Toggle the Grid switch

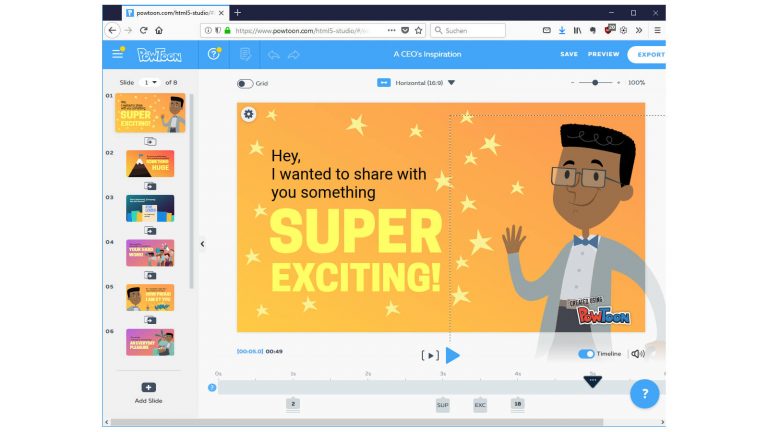tap(245, 83)
